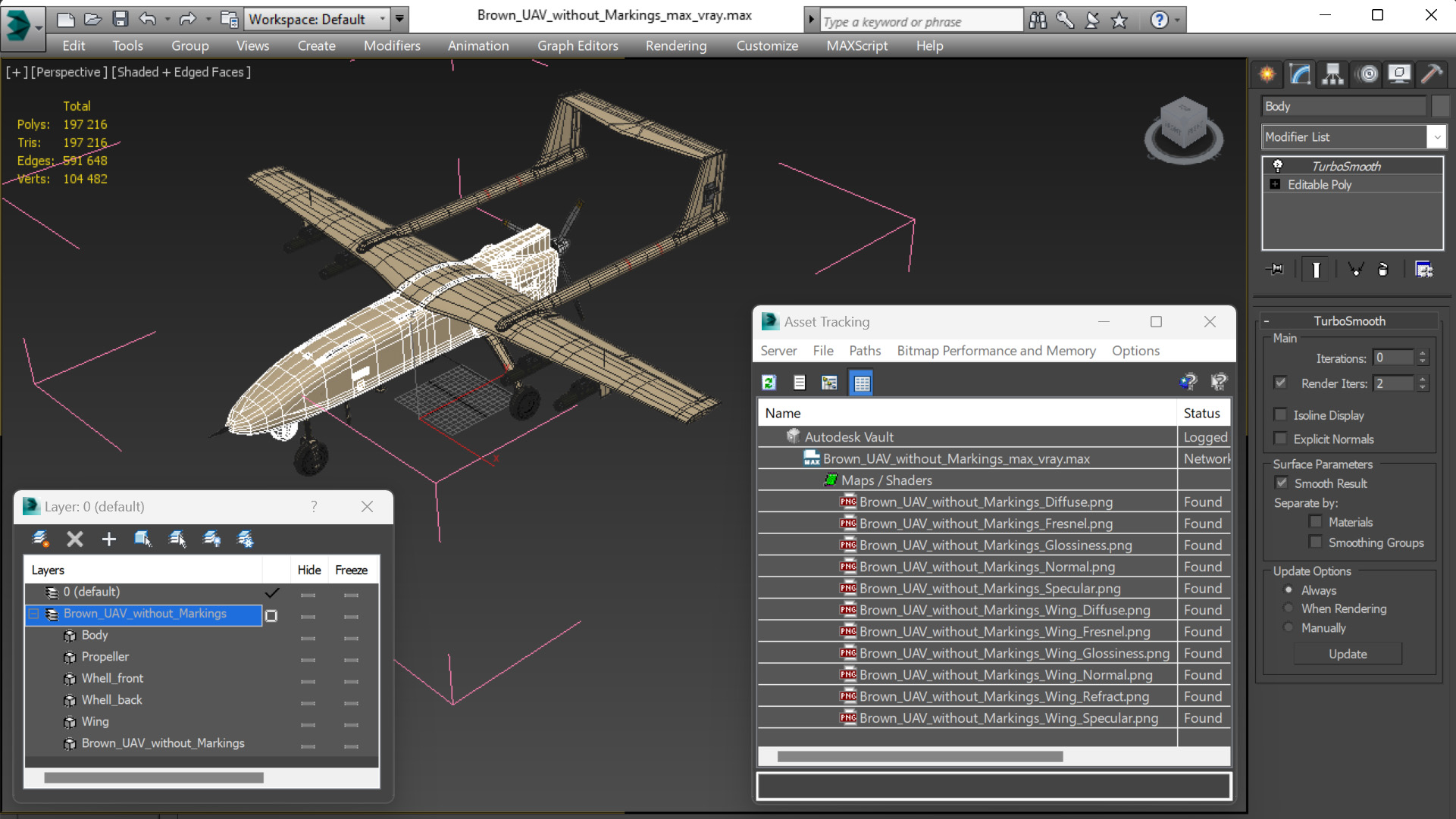This screenshot has height=819, width=1456.
Task: Open the Modifiers menu
Action: [392, 45]
